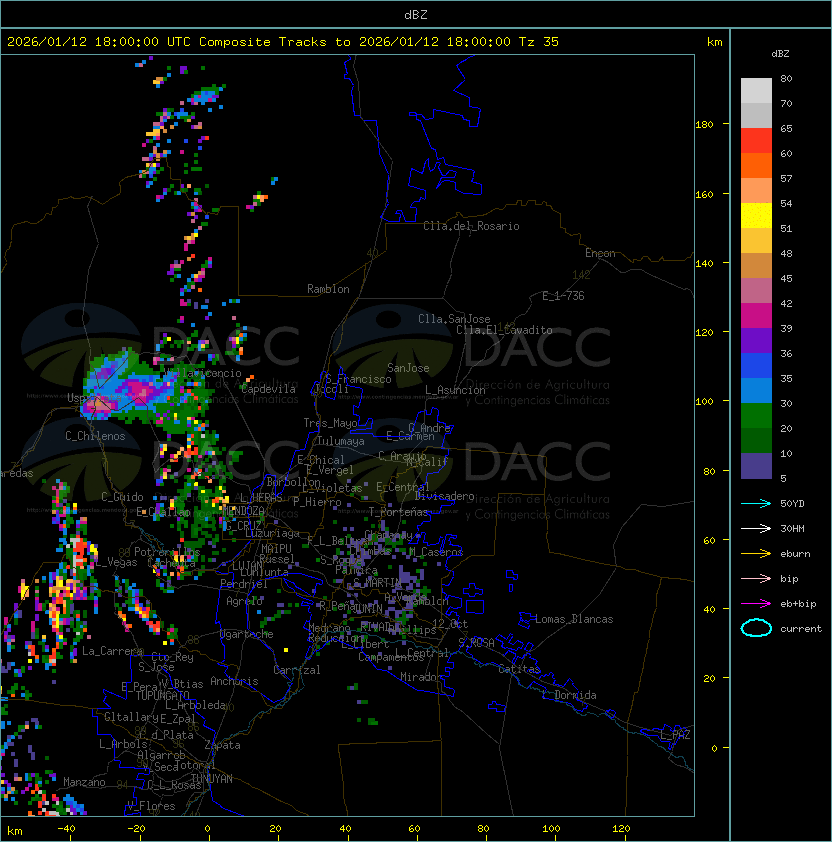Image resolution: width=832 pixels, height=842 pixels.
Task: Pick the orange 57-60 dBZ swatch
Action: [x=756, y=165]
